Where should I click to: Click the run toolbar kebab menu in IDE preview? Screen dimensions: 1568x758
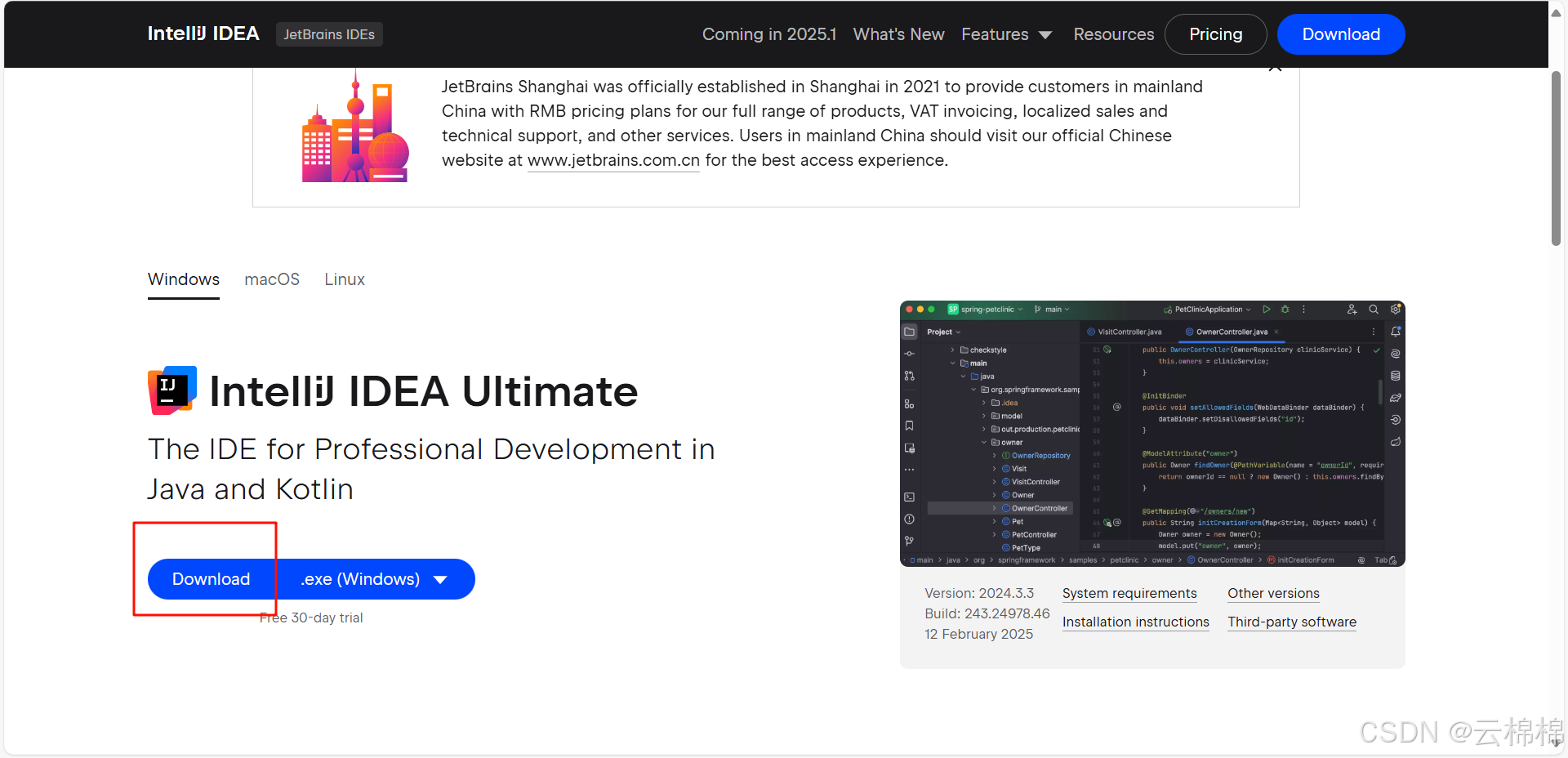point(1303,310)
